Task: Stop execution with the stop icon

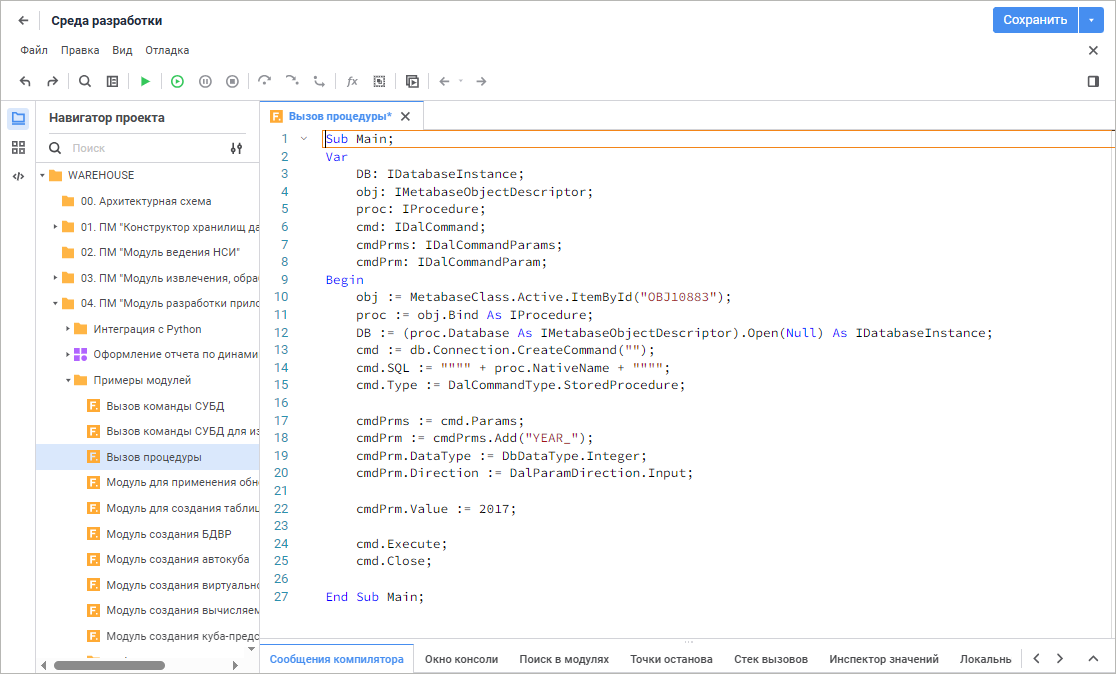Action: tap(232, 81)
